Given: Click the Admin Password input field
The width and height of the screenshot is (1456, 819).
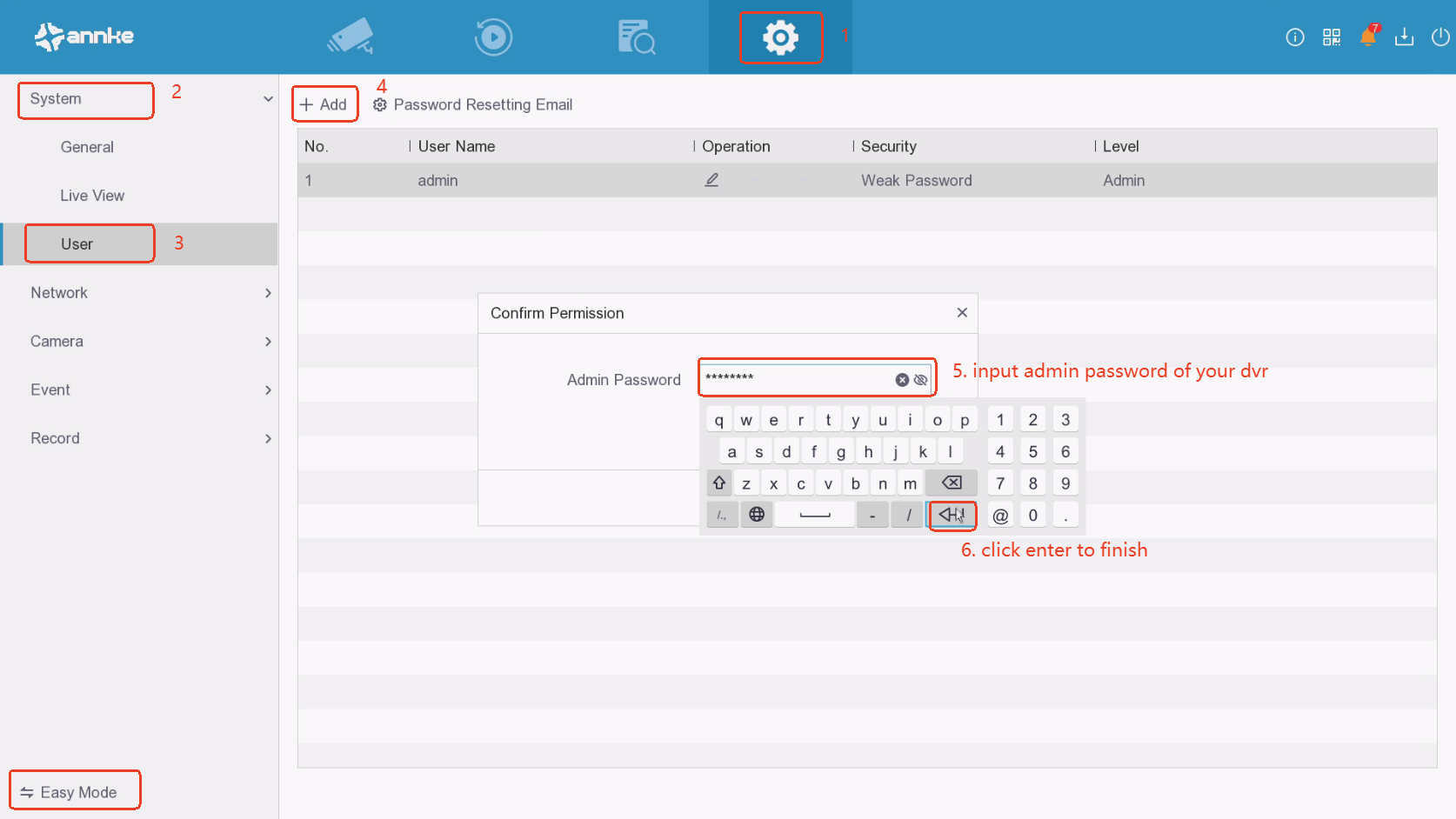Looking at the screenshot, I should click(796, 379).
